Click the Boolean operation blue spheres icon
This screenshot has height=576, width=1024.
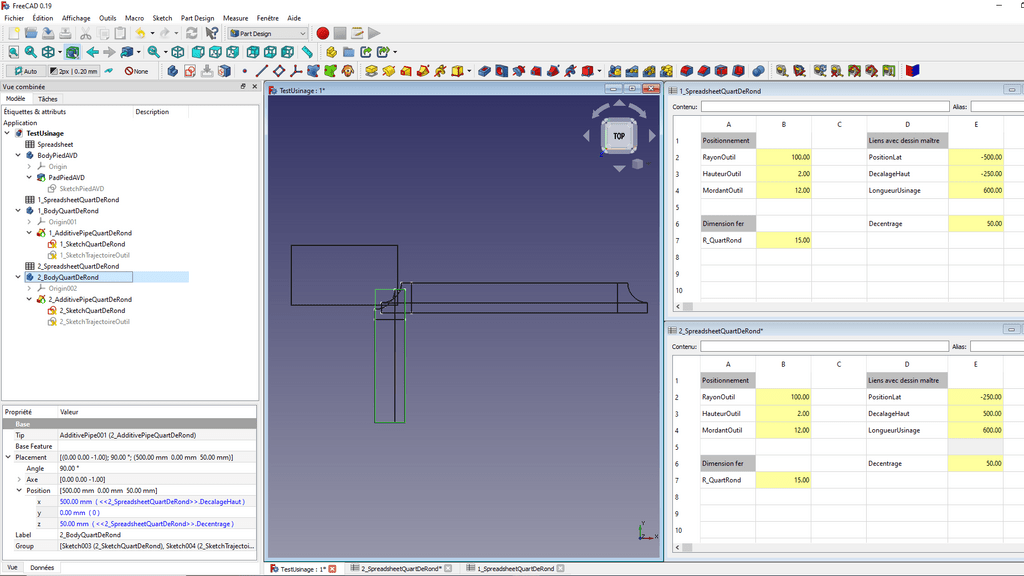pyautogui.click(x=758, y=71)
